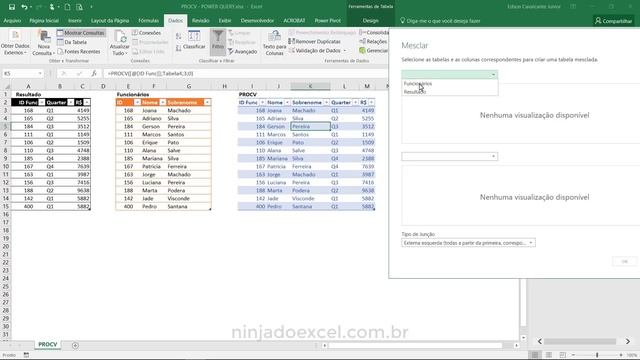Click the normal view icon in status bar
Screen dimensions: 640x360
click(535, 355)
